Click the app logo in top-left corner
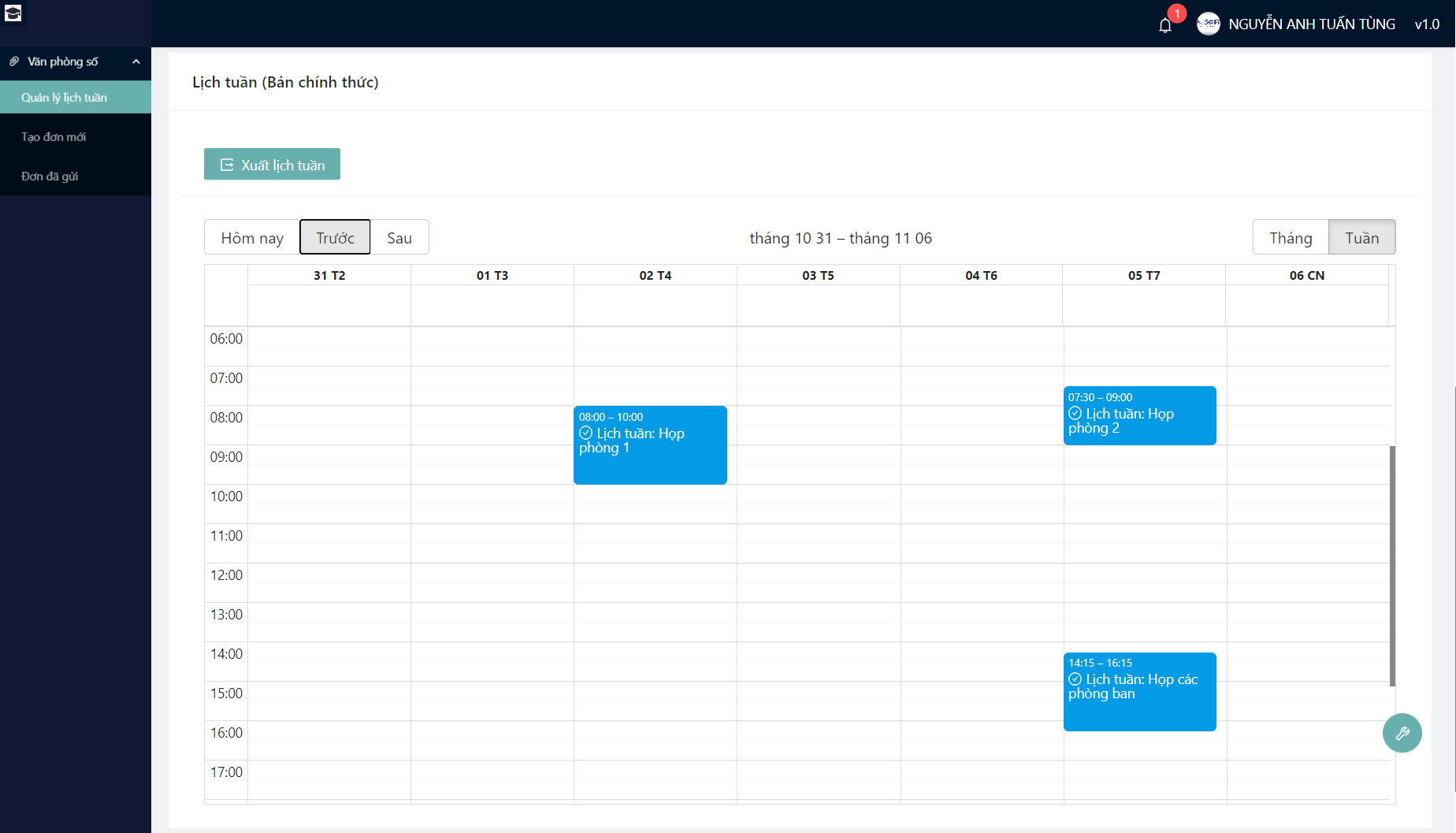Image resolution: width=1456 pixels, height=833 pixels. (x=13, y=13)
